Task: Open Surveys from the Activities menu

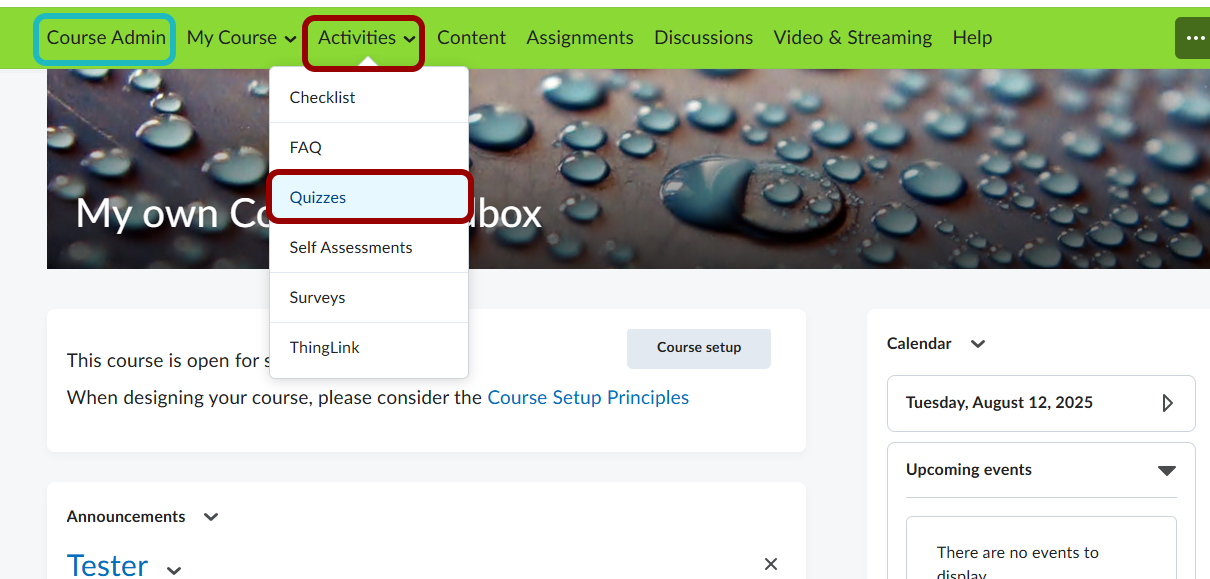Action: coord(317,298)
